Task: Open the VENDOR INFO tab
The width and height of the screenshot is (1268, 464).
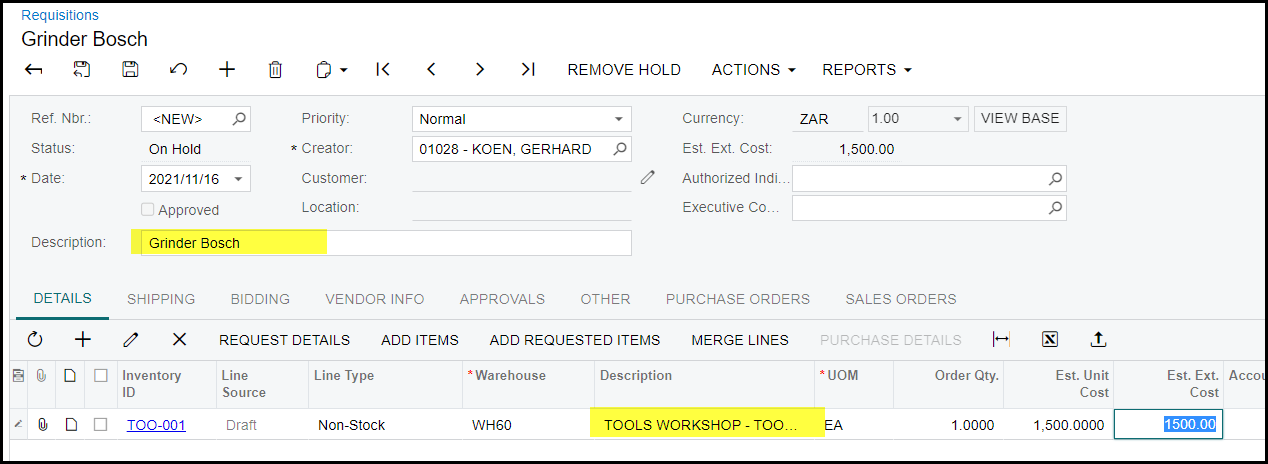Action: (374, 299)
